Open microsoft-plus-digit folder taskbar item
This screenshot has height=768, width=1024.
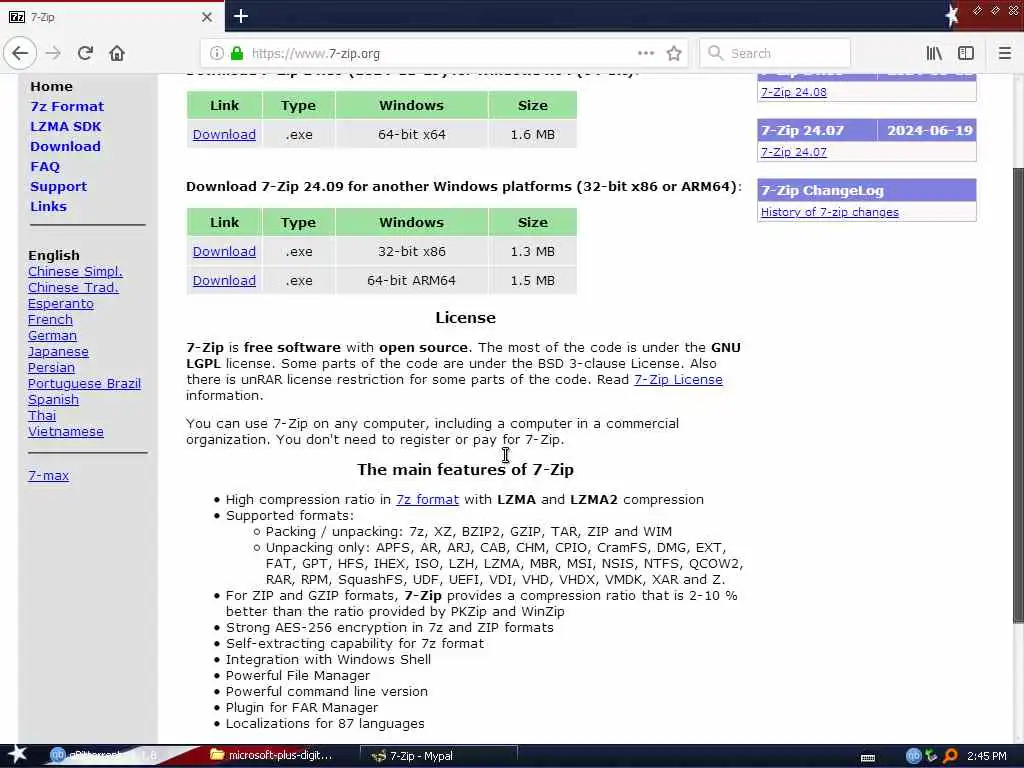click(x=272, y=756)
